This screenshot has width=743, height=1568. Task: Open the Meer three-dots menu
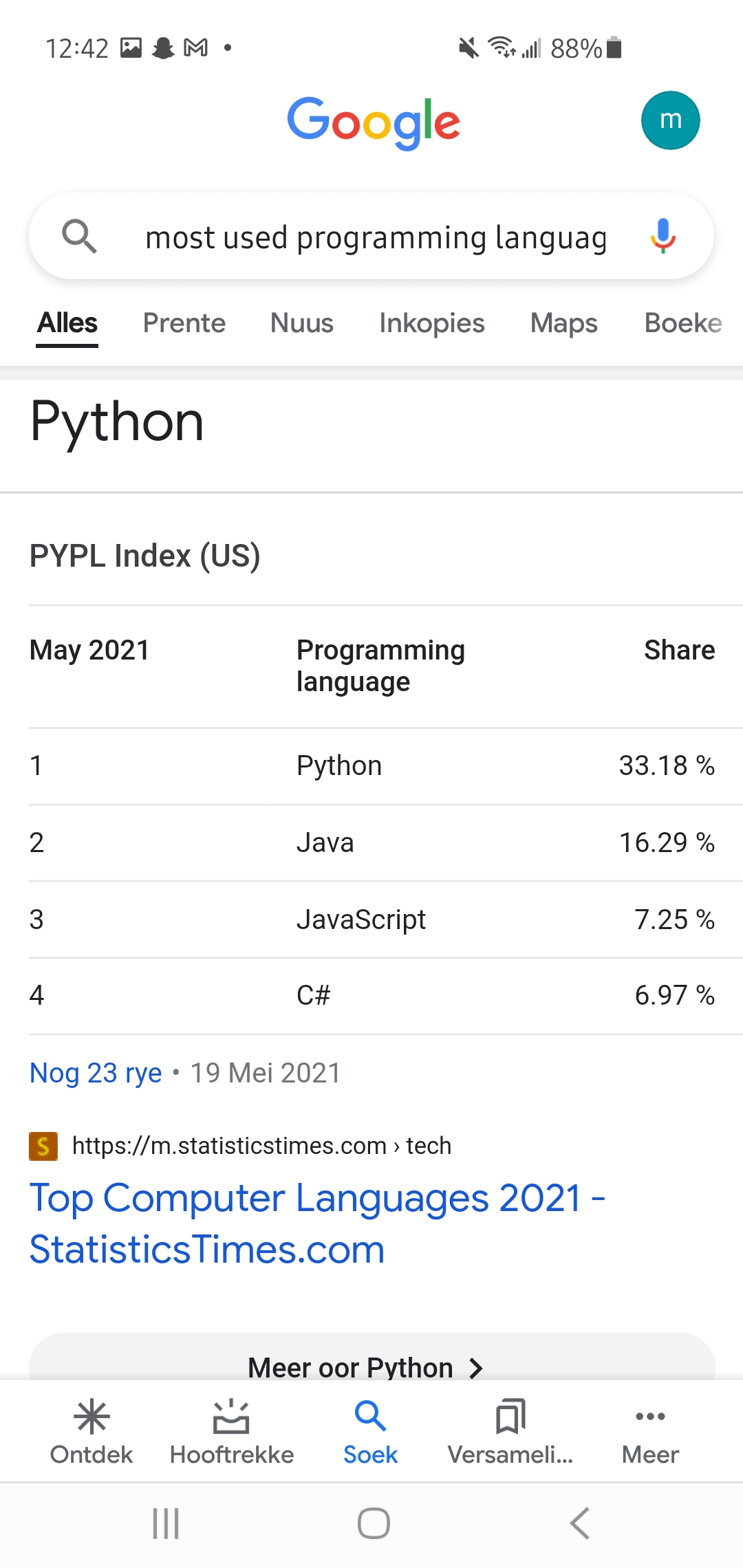(x=650, y=1417)
